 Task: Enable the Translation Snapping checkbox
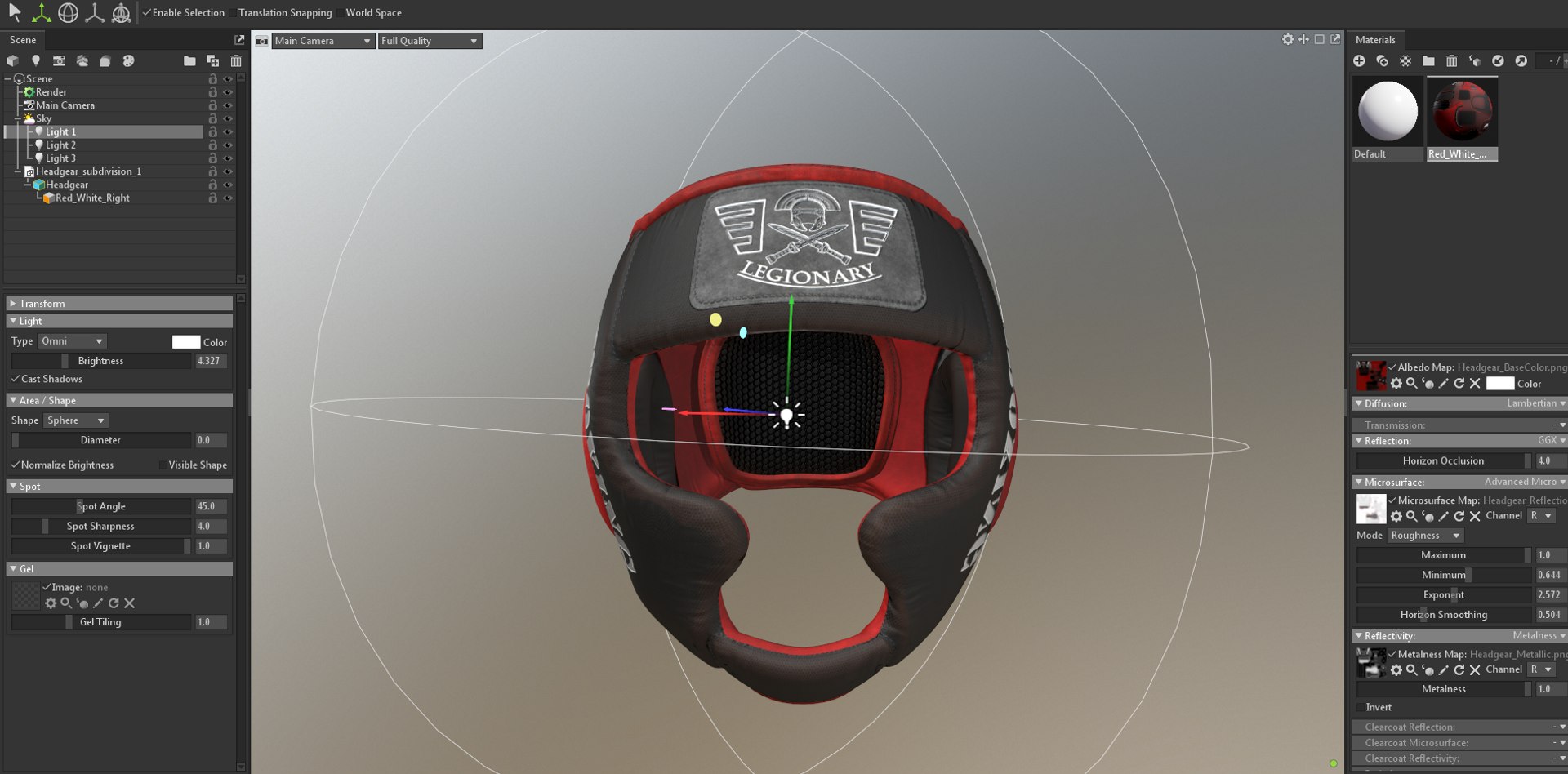pyautogui.click(x=234, y=12)
